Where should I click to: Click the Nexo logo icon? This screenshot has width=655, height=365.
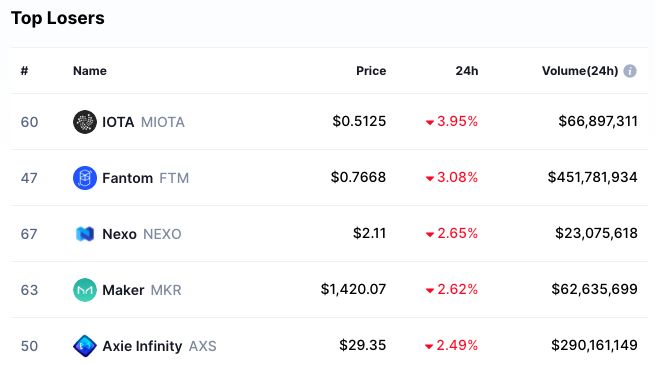[x=85, y=234]
